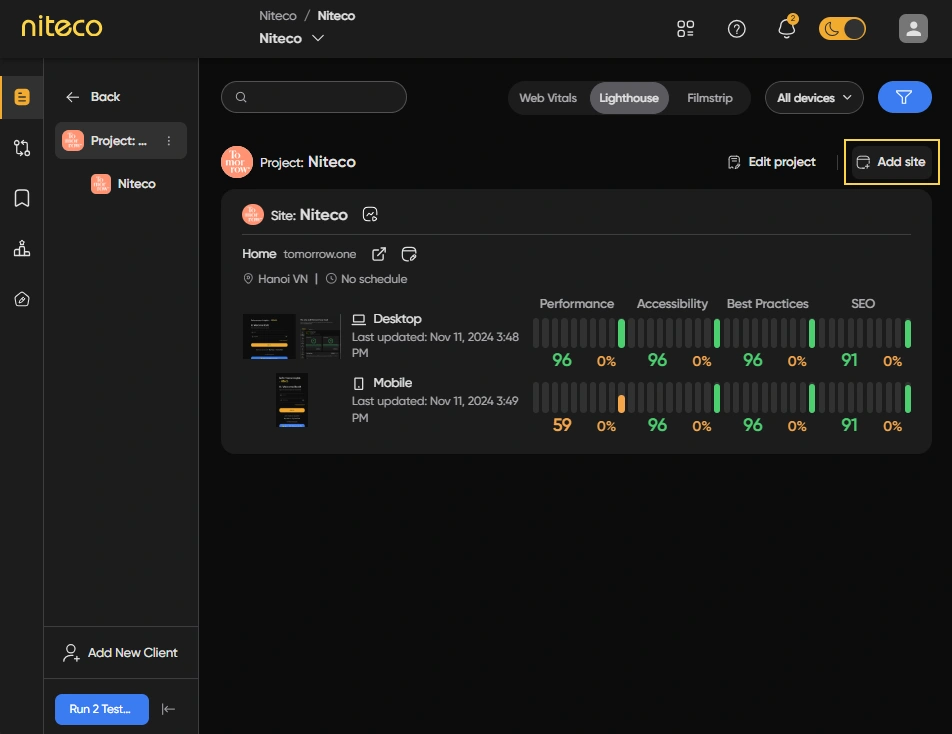Image resolution: width=952 pixels, height=734 pixels.
Task: Click the Add site button
Action: click(x=891, y=162)
